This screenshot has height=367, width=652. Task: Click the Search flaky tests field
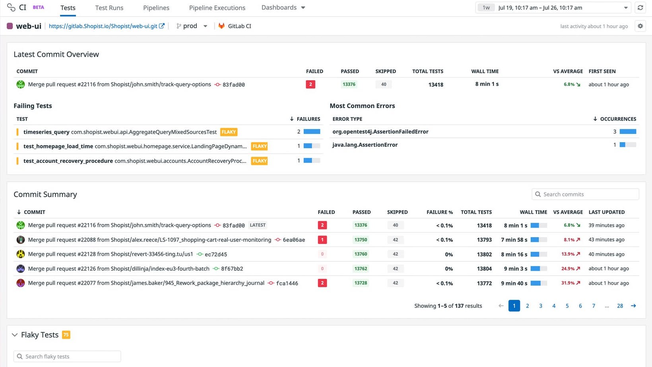(x=67, y=357)
